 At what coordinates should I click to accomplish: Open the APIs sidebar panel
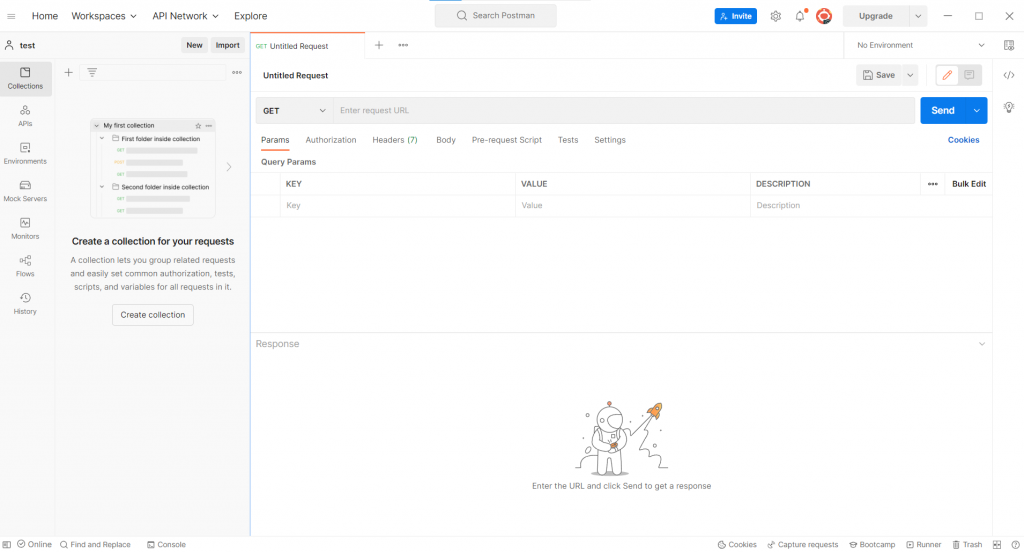click(25, 116)
